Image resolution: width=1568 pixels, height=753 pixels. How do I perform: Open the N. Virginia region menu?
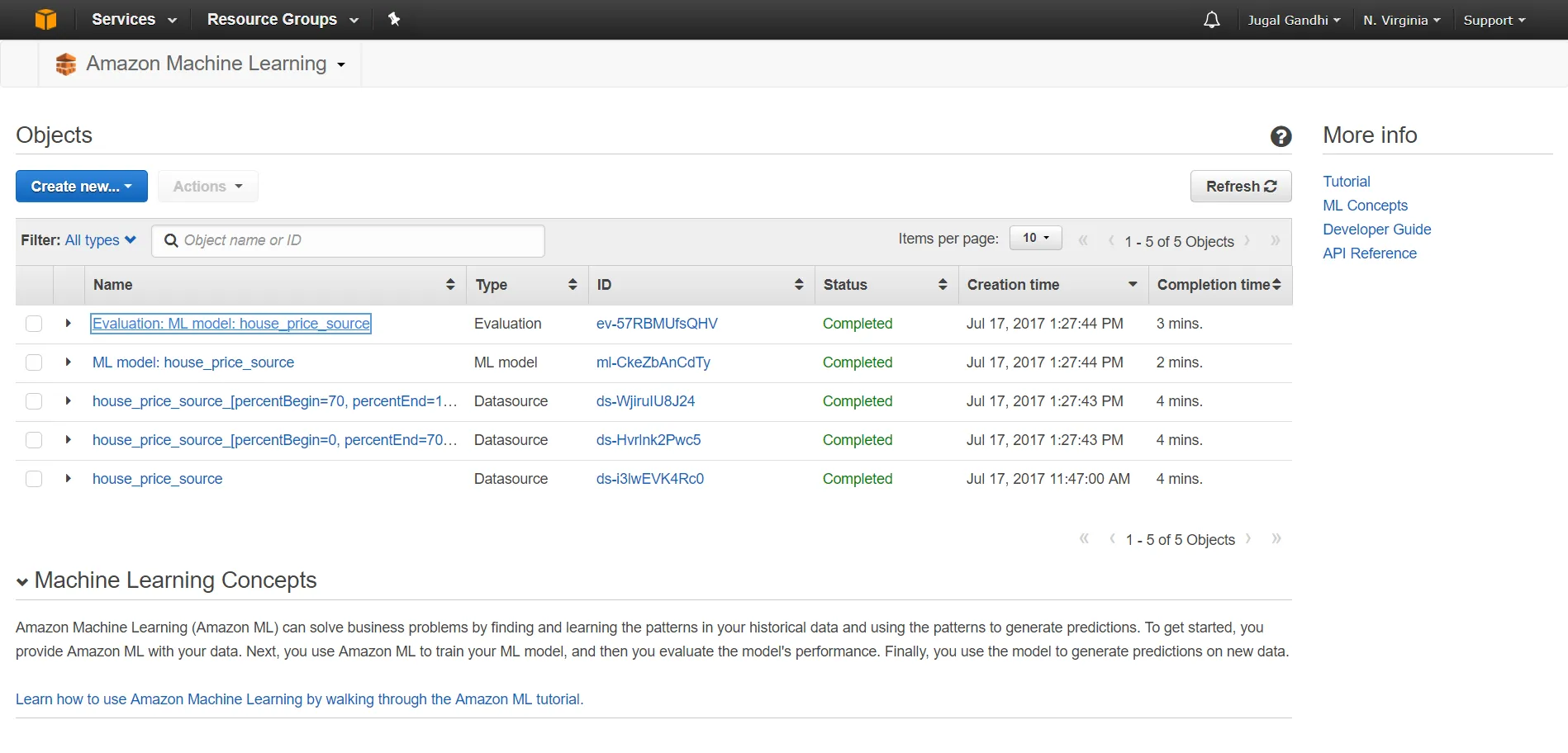pyautogui.click(x=1401, y=20)
